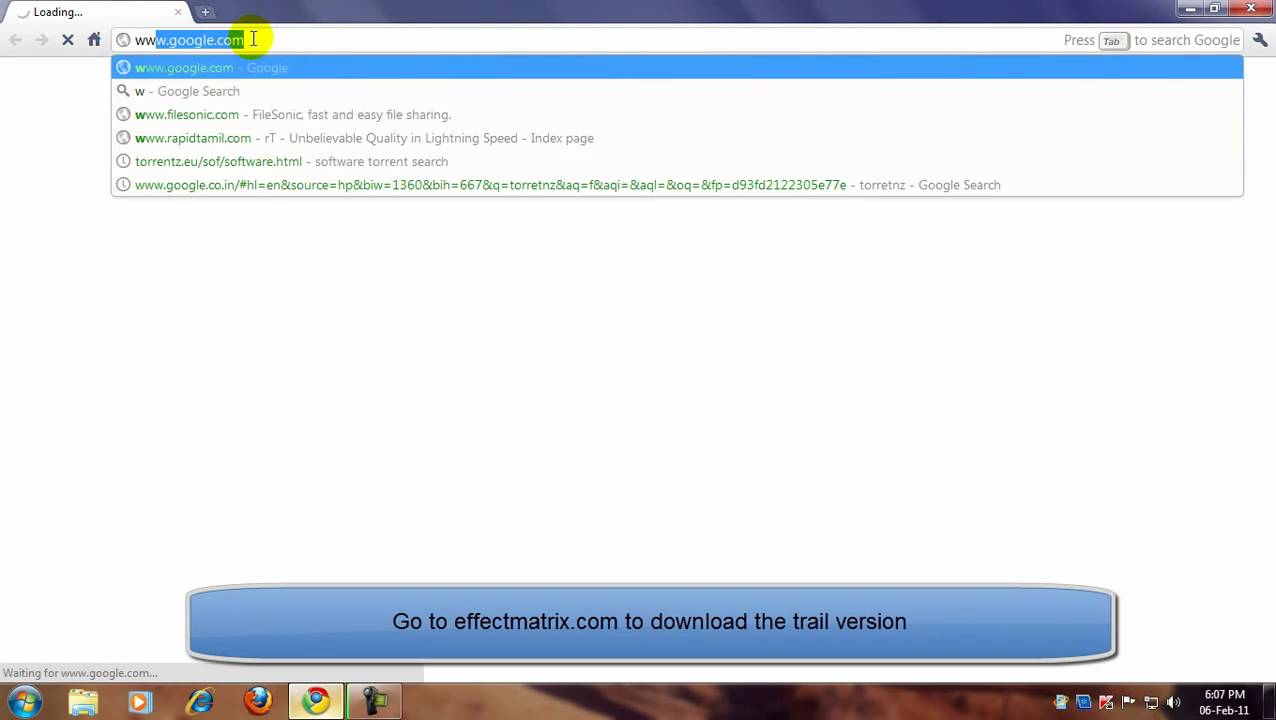Open the volume speaker control
This screenshot has height=720, width=1276.
click(x=1174, y=703)
